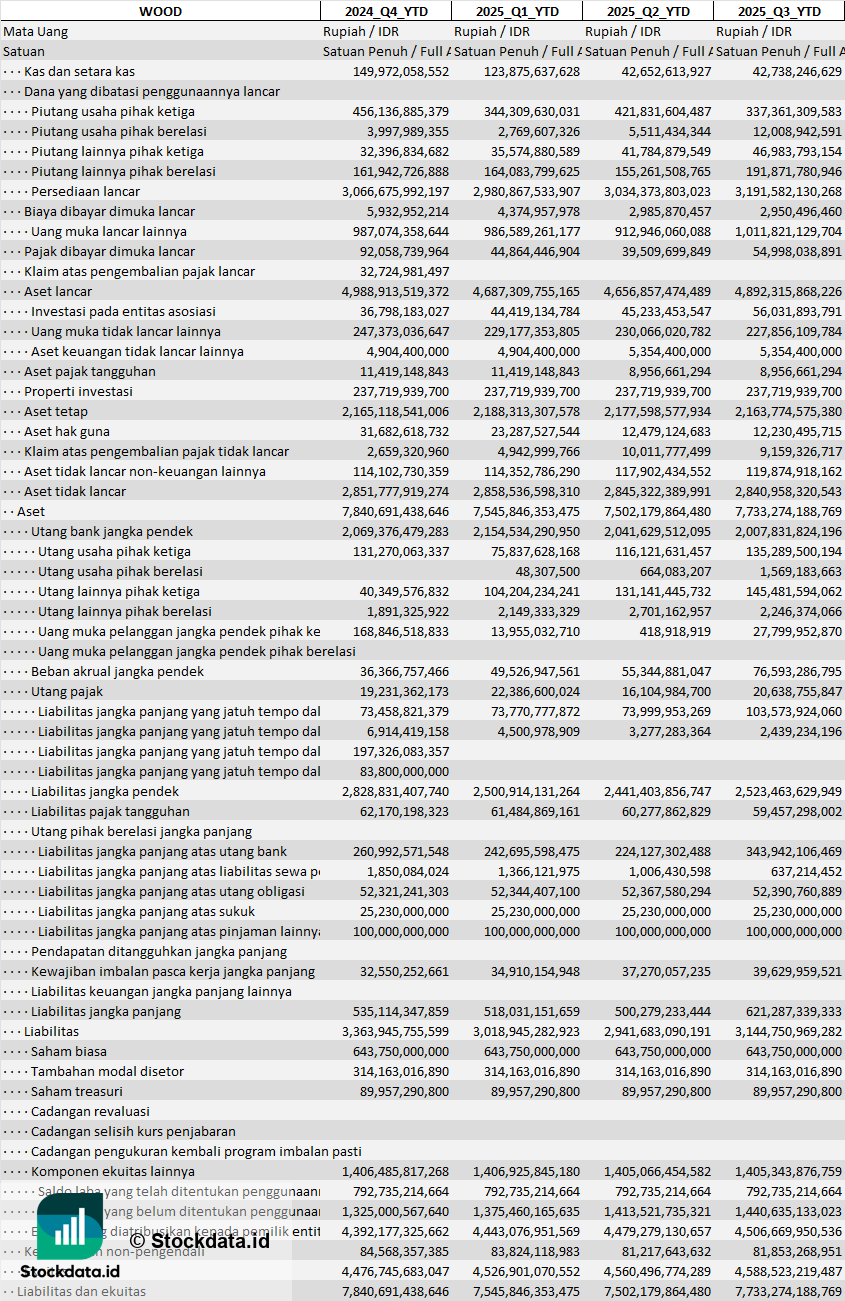Select Komponen ekuitas lainnya label

(x=112, y=1171)
